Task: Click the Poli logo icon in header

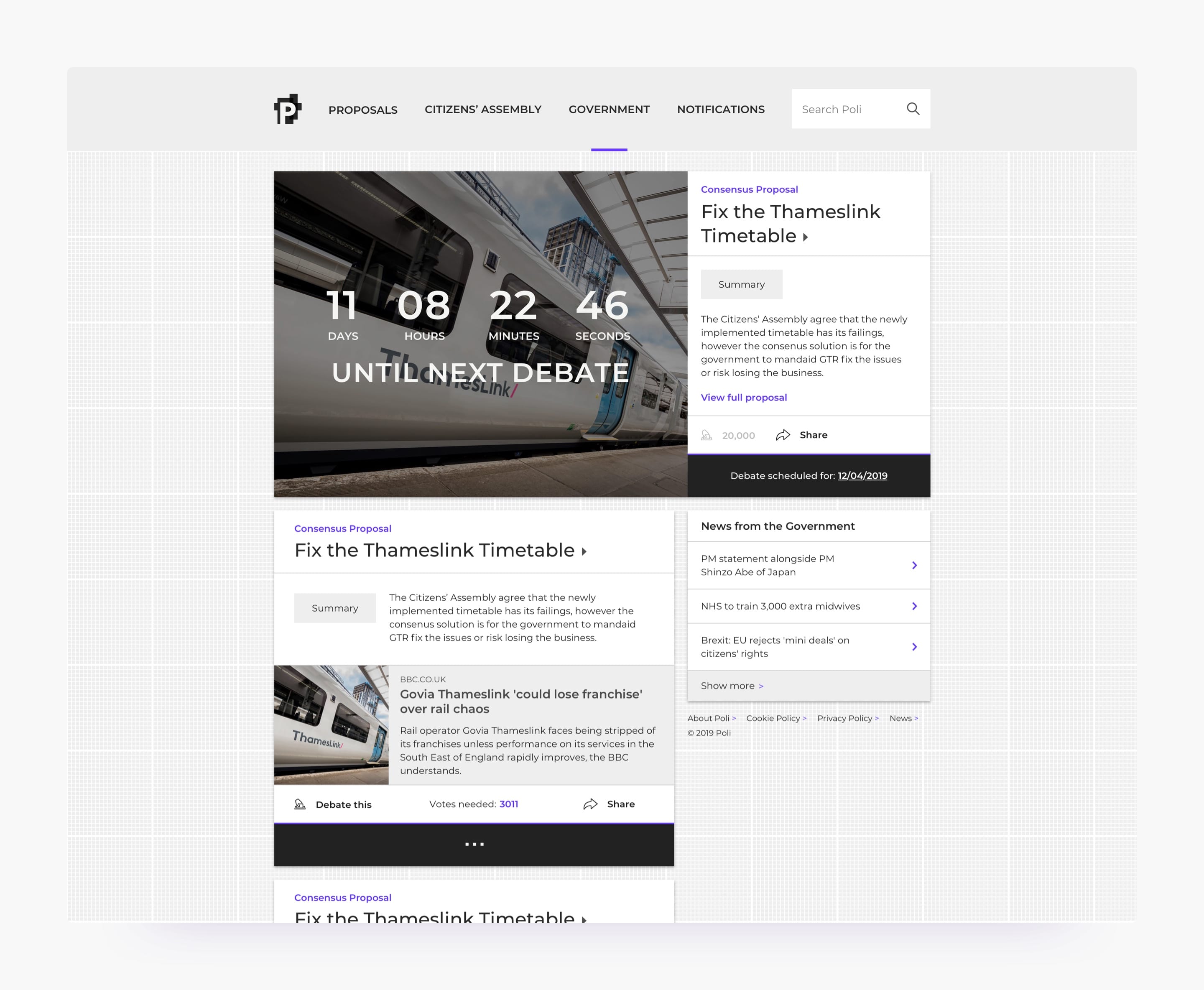Action: pyautogui.click(x=289, y=109)
